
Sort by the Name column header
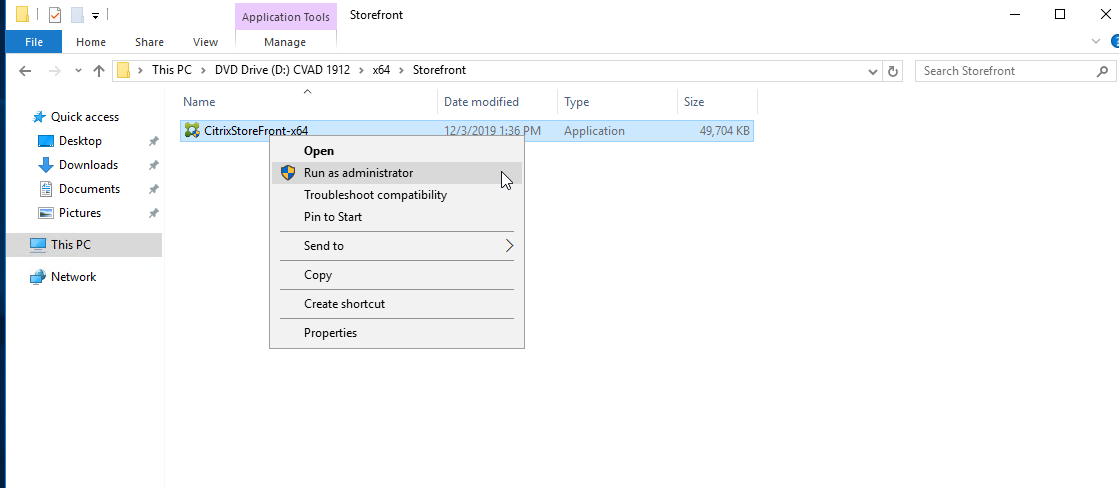click(308, 102)
